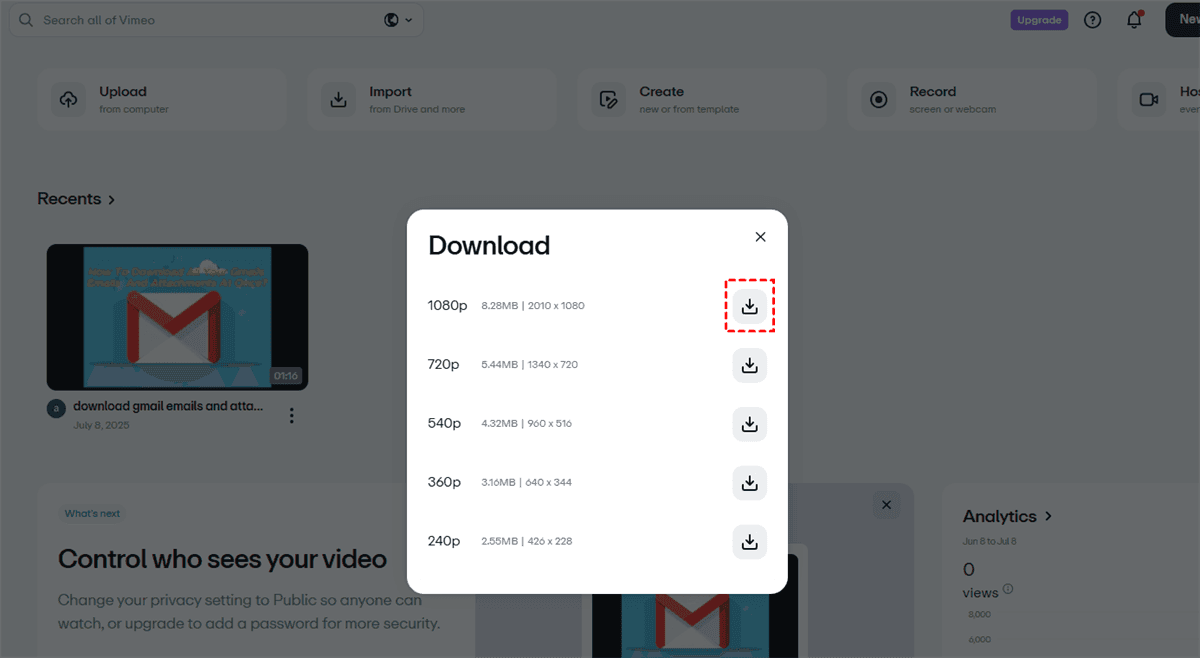Screen dimensions: 1200x658
Task: Click the What's next tag
Action: click(x=92, y=514)
